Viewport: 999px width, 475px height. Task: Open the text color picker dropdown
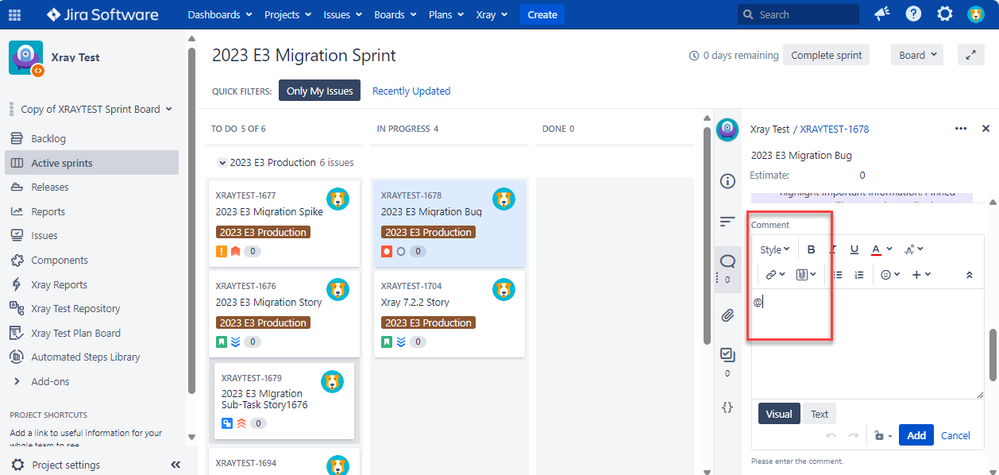[x=882, y=250]
